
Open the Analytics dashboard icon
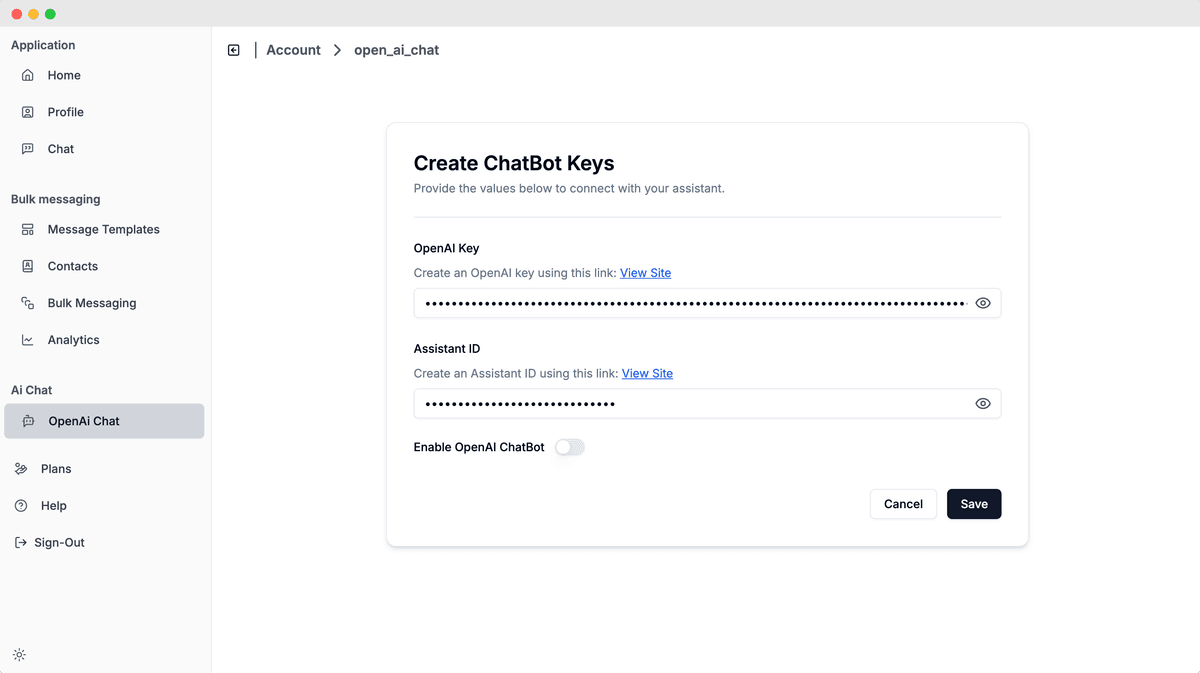[x=29, y=339]
